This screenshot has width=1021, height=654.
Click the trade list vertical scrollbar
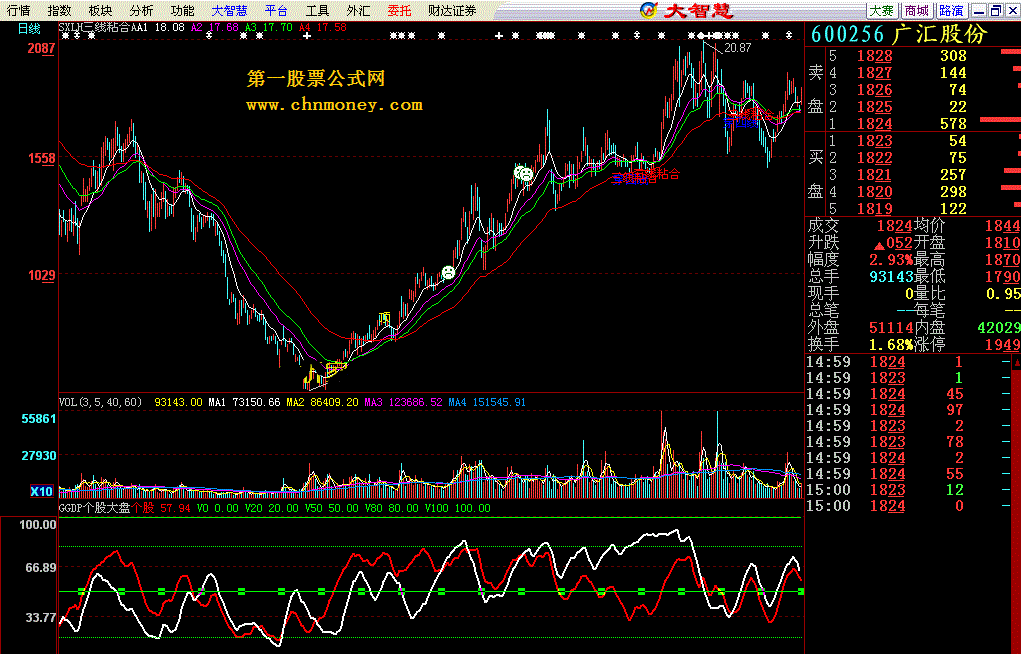click(x=1016, y=502)
